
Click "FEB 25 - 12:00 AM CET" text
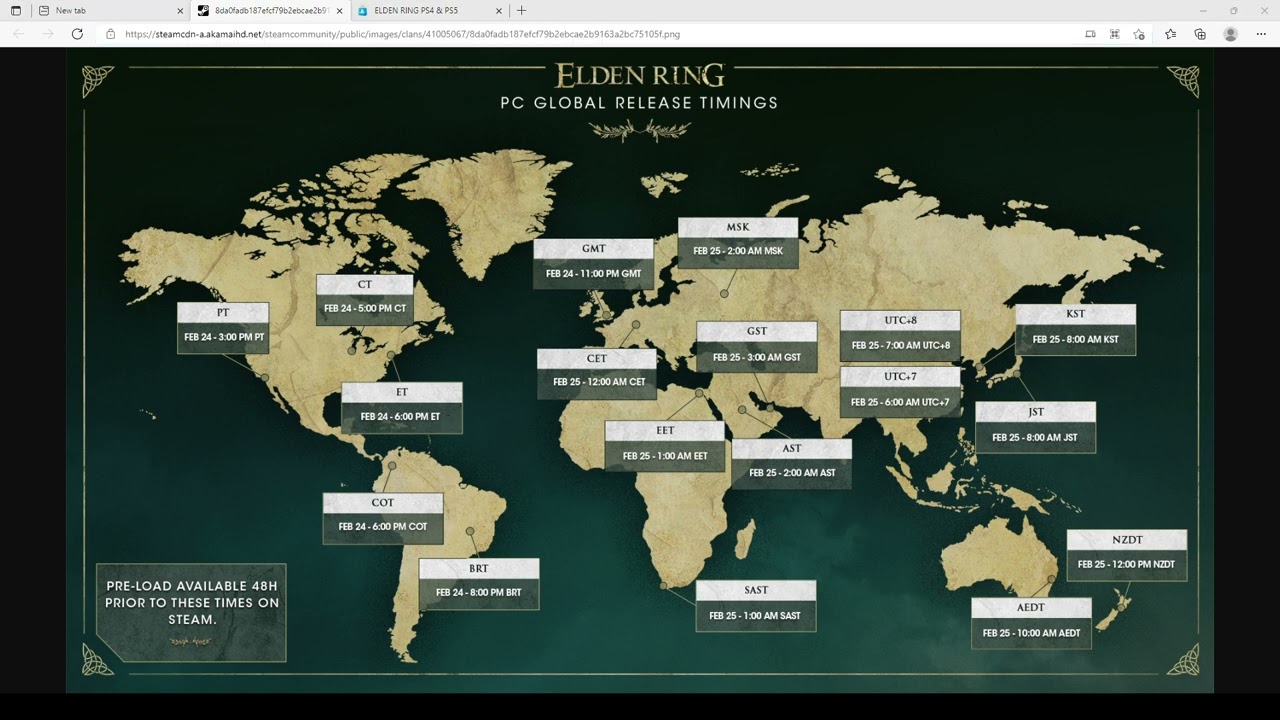(x=599, y=382)
